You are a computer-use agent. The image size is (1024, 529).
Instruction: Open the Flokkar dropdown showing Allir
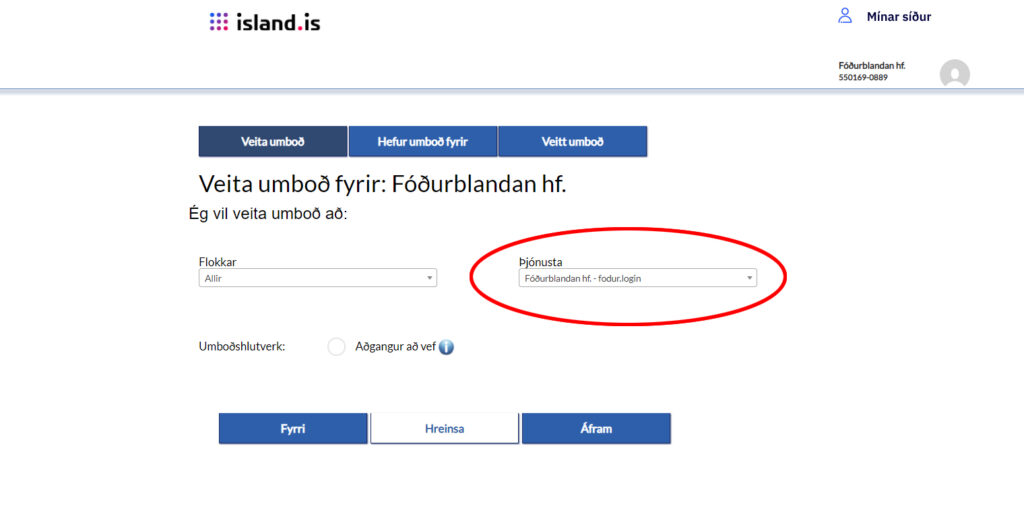click(317, 278)
